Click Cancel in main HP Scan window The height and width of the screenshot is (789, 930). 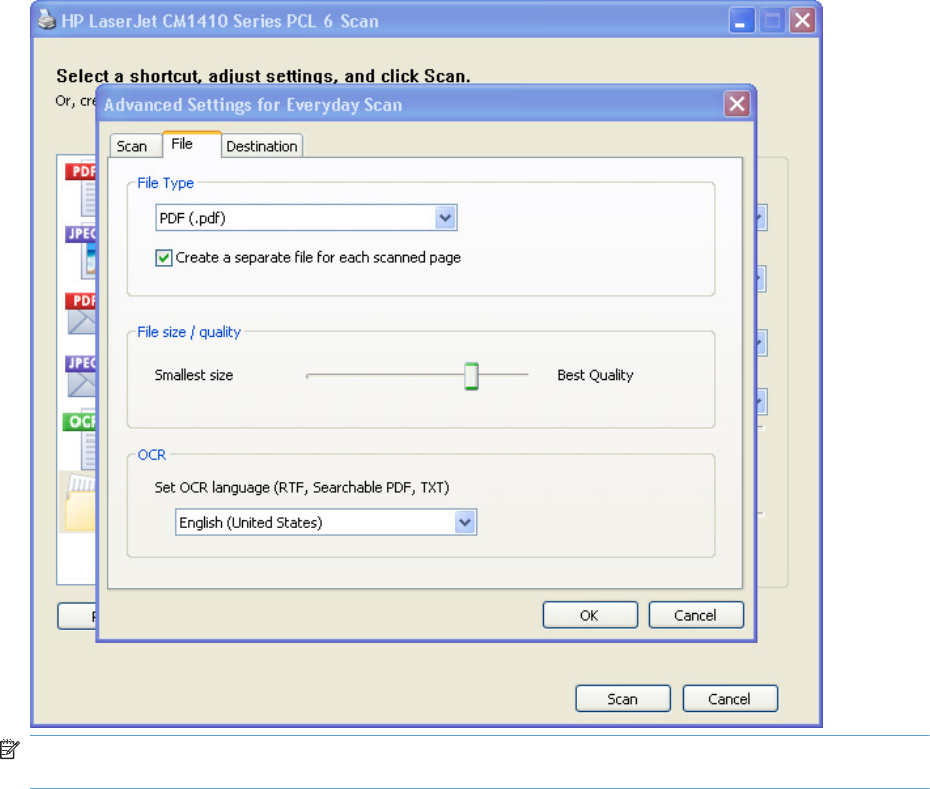730,699
